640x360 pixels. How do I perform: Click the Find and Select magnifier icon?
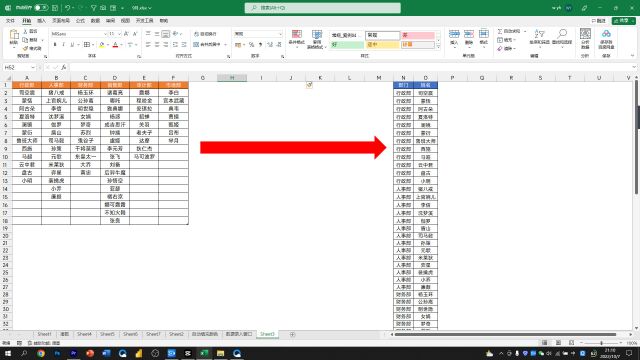coord(562,38)
